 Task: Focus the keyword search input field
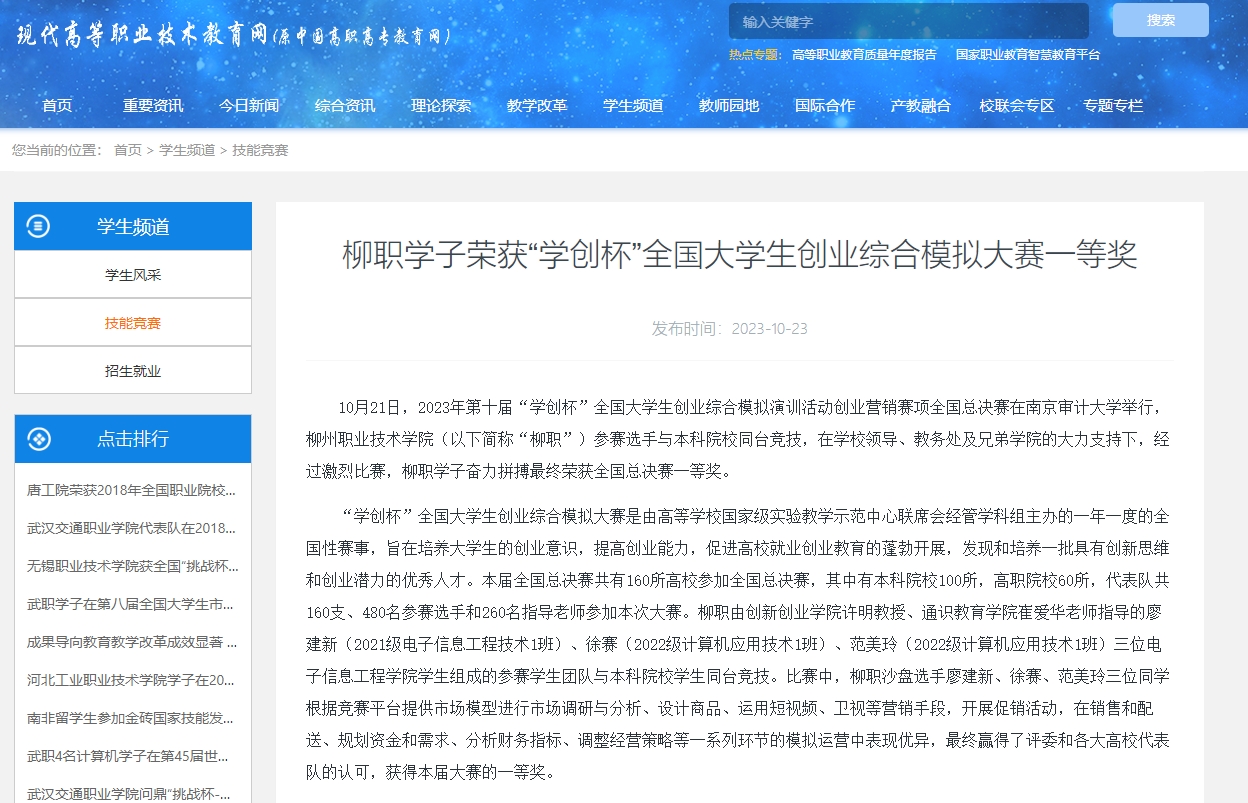click(x=908, y=21)
